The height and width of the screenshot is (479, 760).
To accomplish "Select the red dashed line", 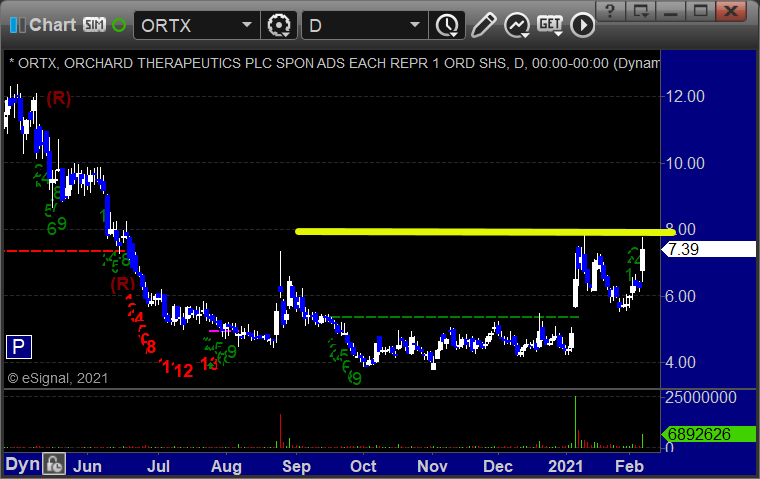I will 63,251.
